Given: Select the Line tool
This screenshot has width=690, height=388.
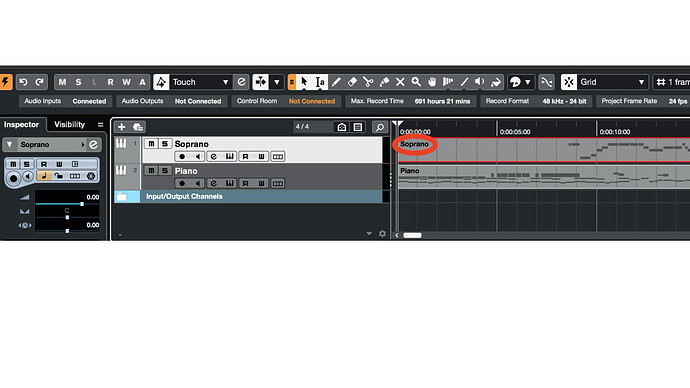Looking at the screenshot, I should pos(464,82).
